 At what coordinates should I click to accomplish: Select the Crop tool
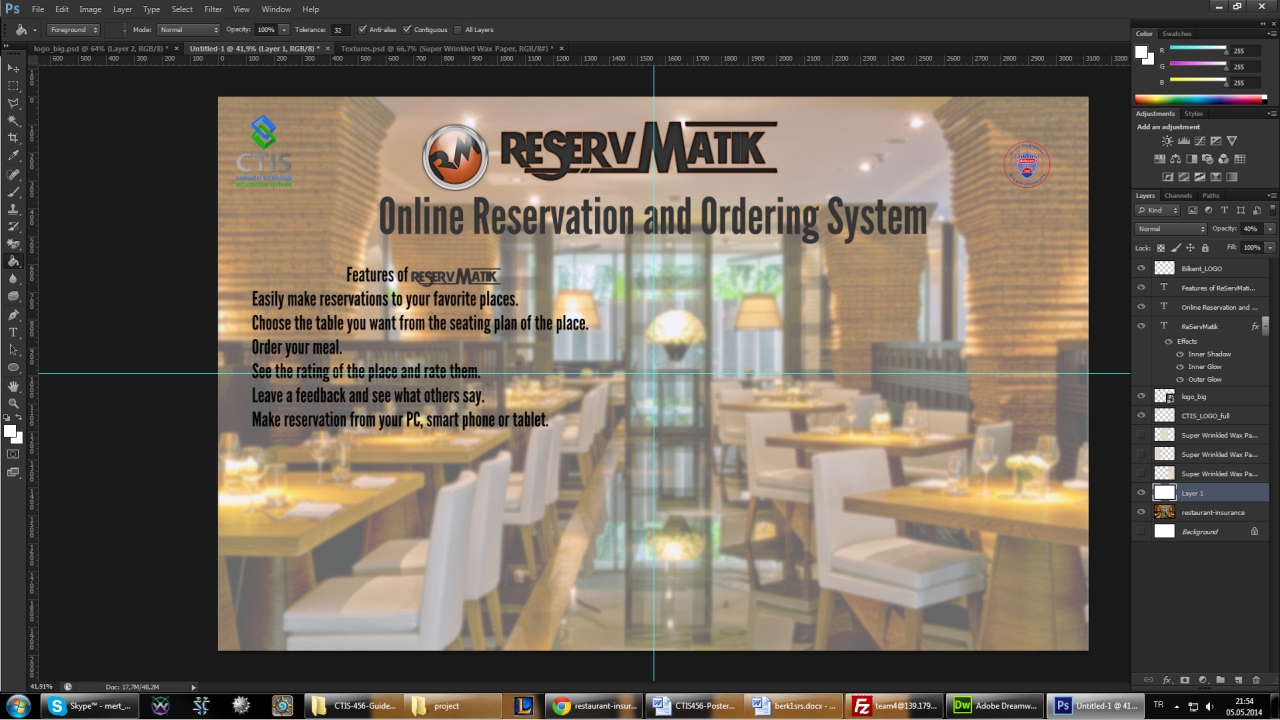[x=13, y=138]
